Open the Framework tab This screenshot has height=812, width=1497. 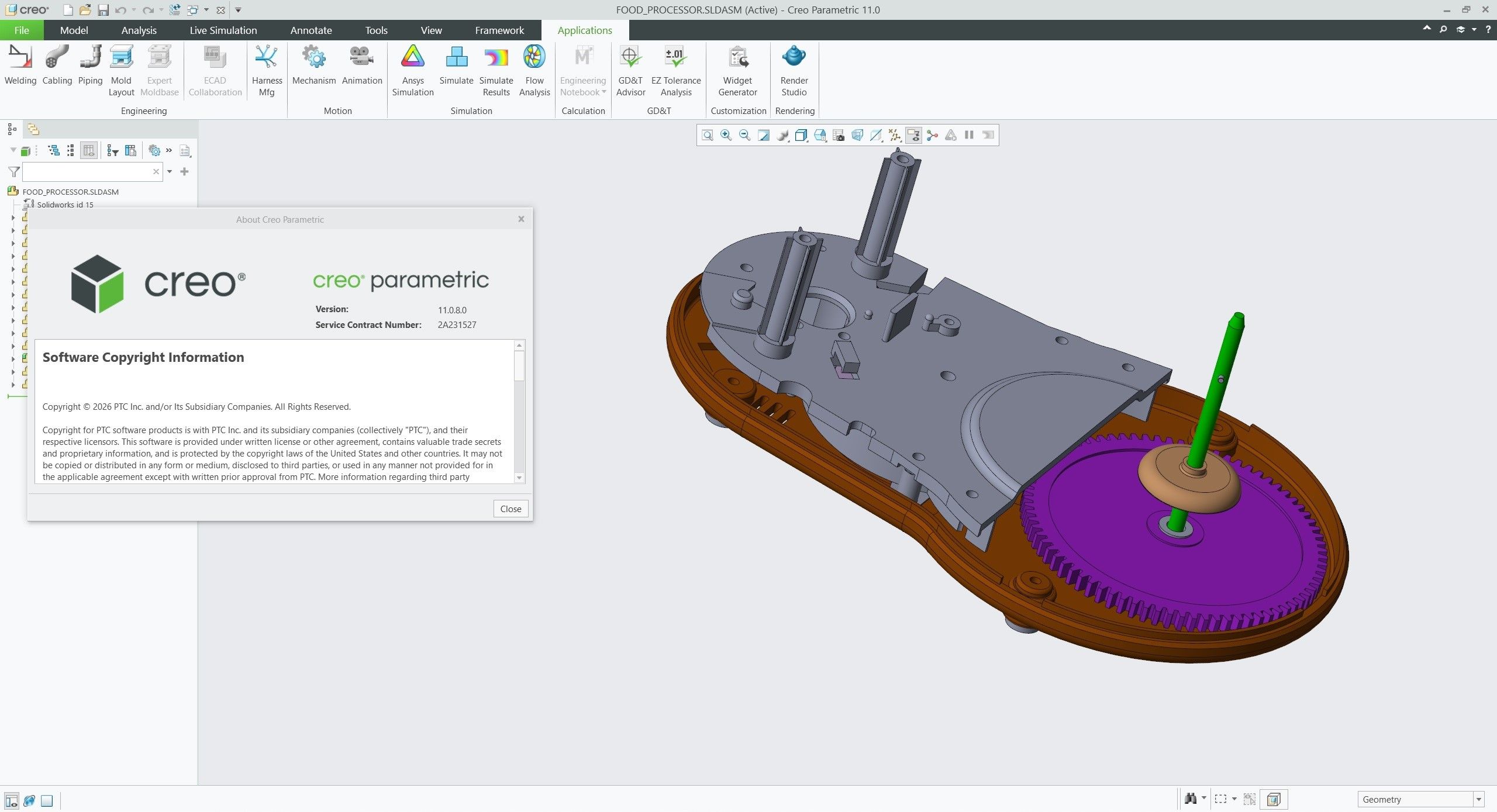click(499, 30)
